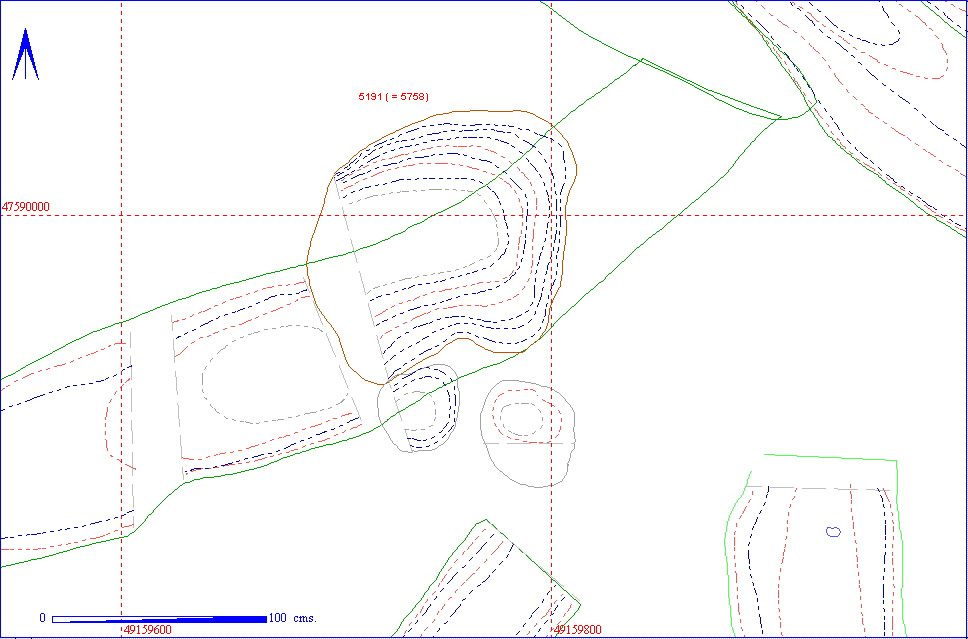
Task: Click the scale bar zero label
Action: click(x=43, y=618)
